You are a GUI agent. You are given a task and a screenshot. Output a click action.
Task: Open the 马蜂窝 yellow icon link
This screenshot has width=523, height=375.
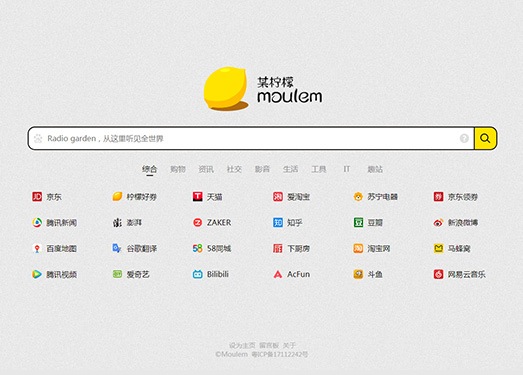pyautogui.click(x=452, y=249)
